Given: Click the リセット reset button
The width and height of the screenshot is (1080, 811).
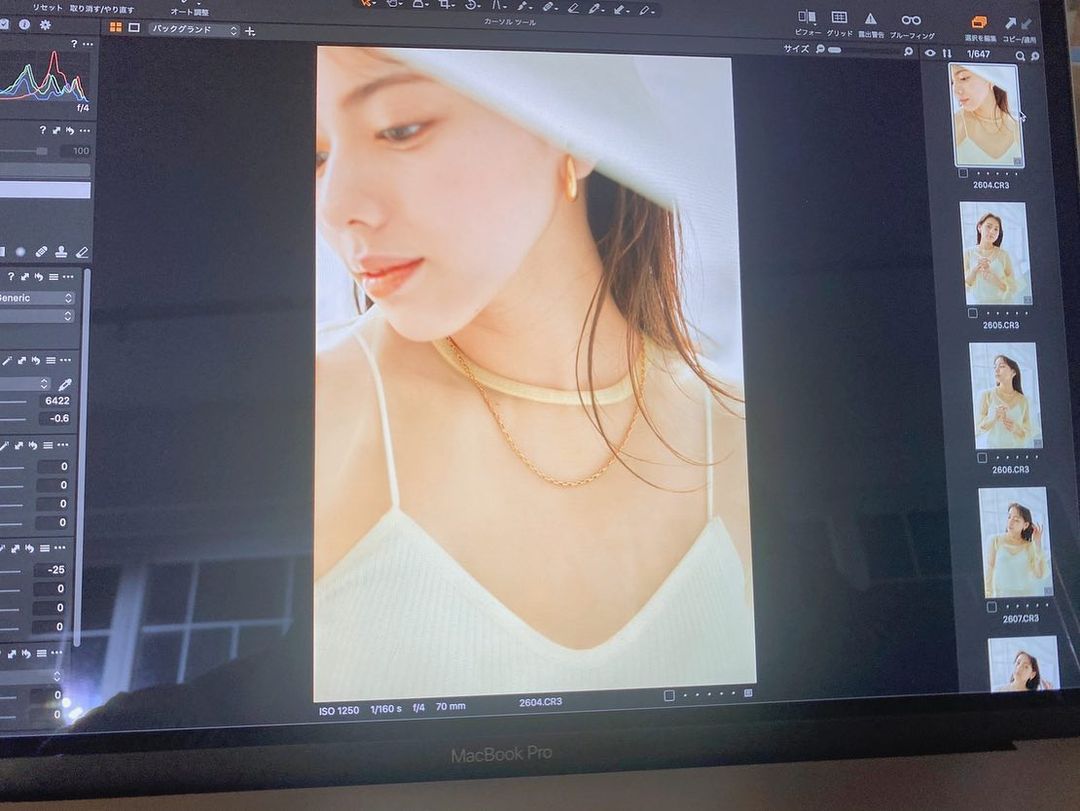Looking at the screenshot, I should point(48,8).
